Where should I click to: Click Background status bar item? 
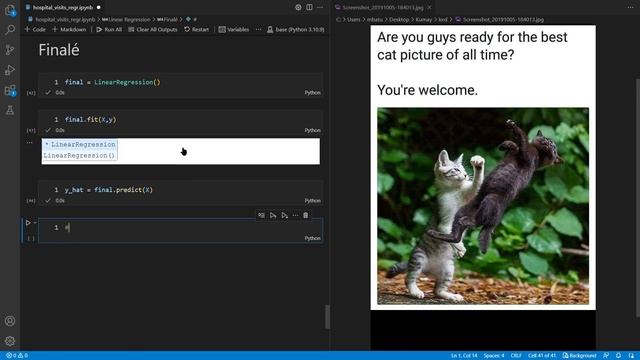tap(579, 356)
